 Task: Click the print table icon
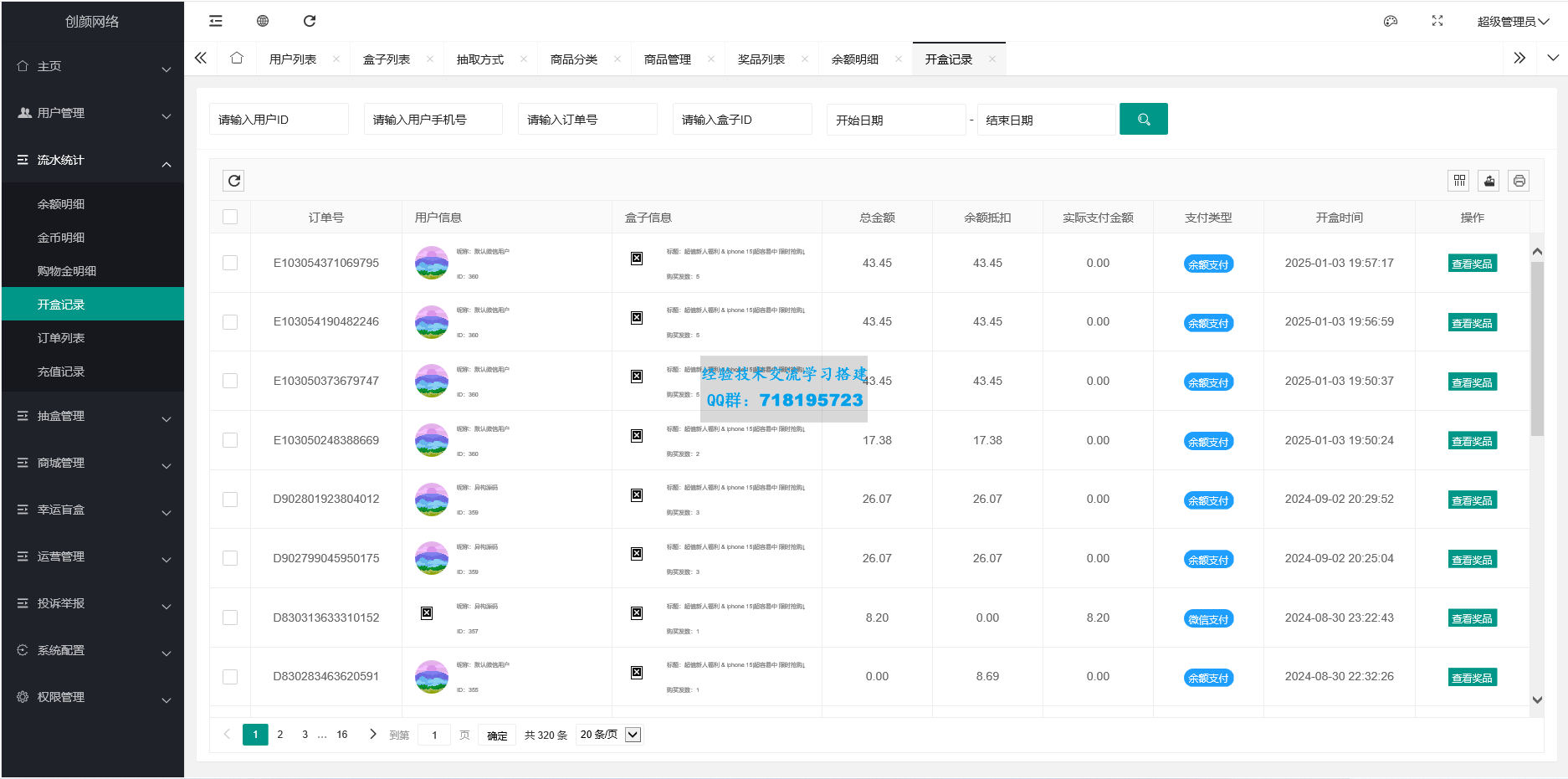(1519, 181)
